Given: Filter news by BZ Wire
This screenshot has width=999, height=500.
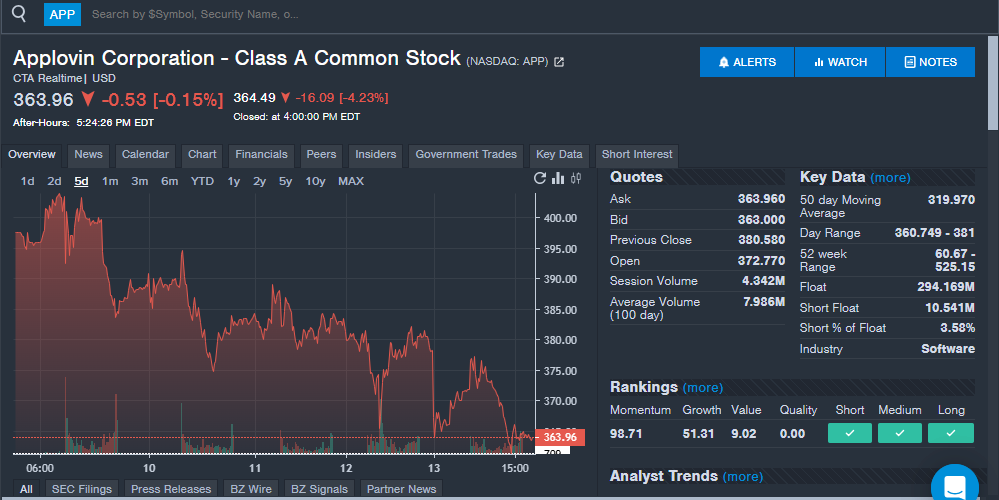Looking at the screenshot, I should pos(251,489).
